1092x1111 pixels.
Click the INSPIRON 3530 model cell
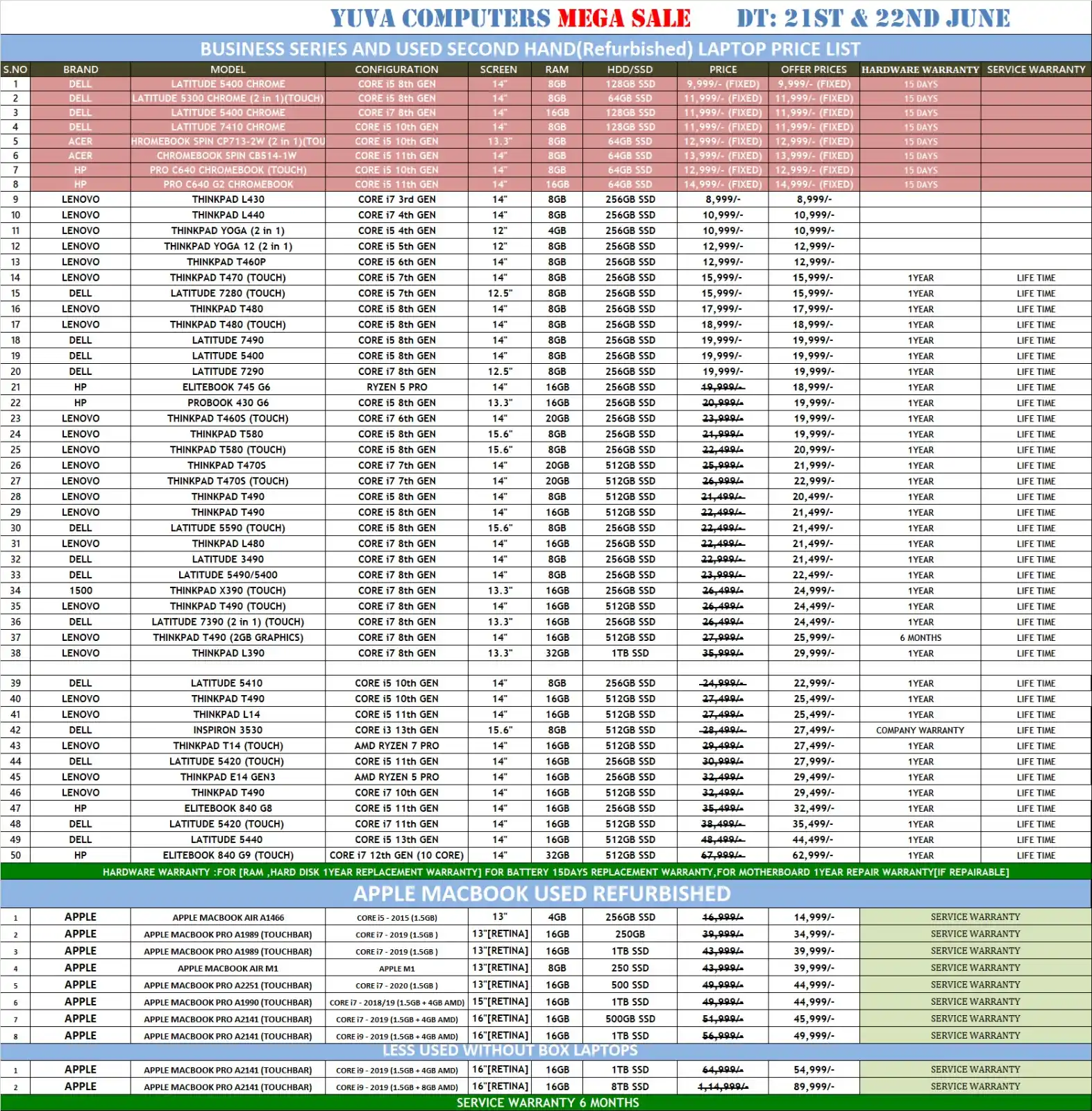pyautogui.click(x=228, y=730)
